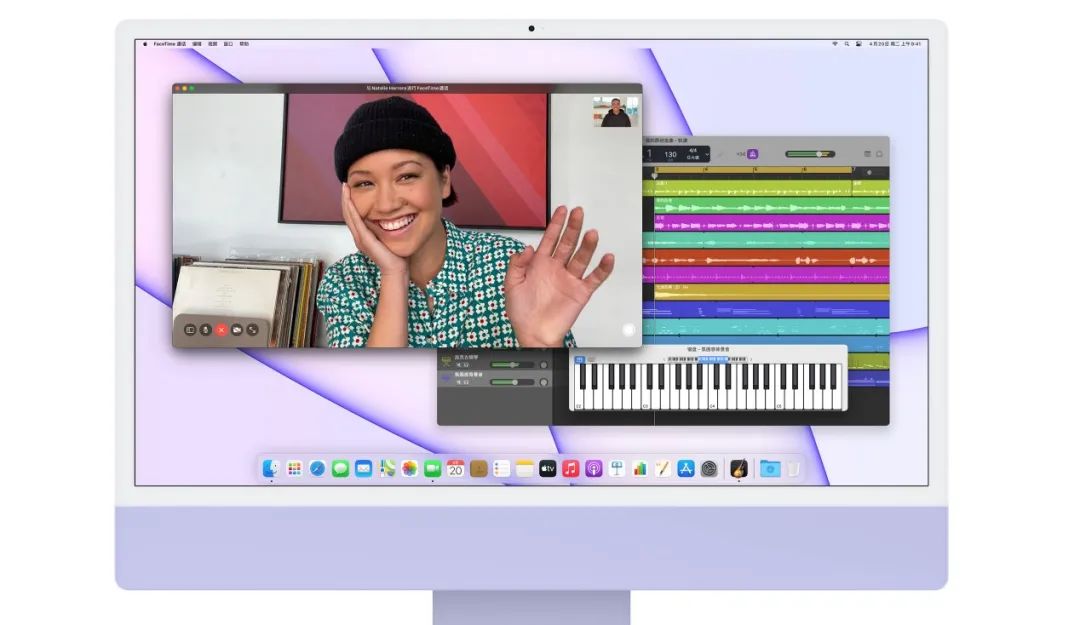This screenshot has height=625, width=1080.
Task: End the FaceTime call with red button
Action: click(x=221, y=329)
